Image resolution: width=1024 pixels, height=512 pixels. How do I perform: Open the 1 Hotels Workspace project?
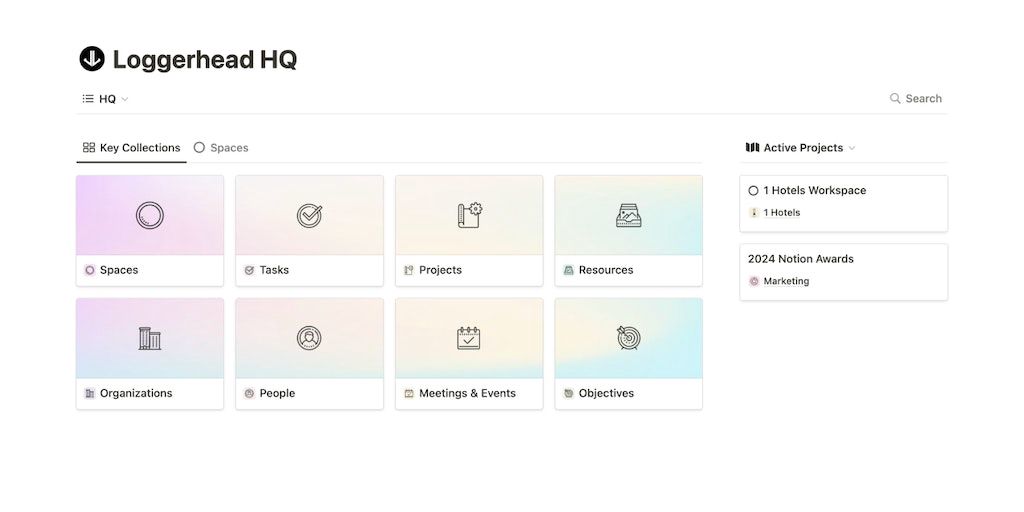point(844,203)
